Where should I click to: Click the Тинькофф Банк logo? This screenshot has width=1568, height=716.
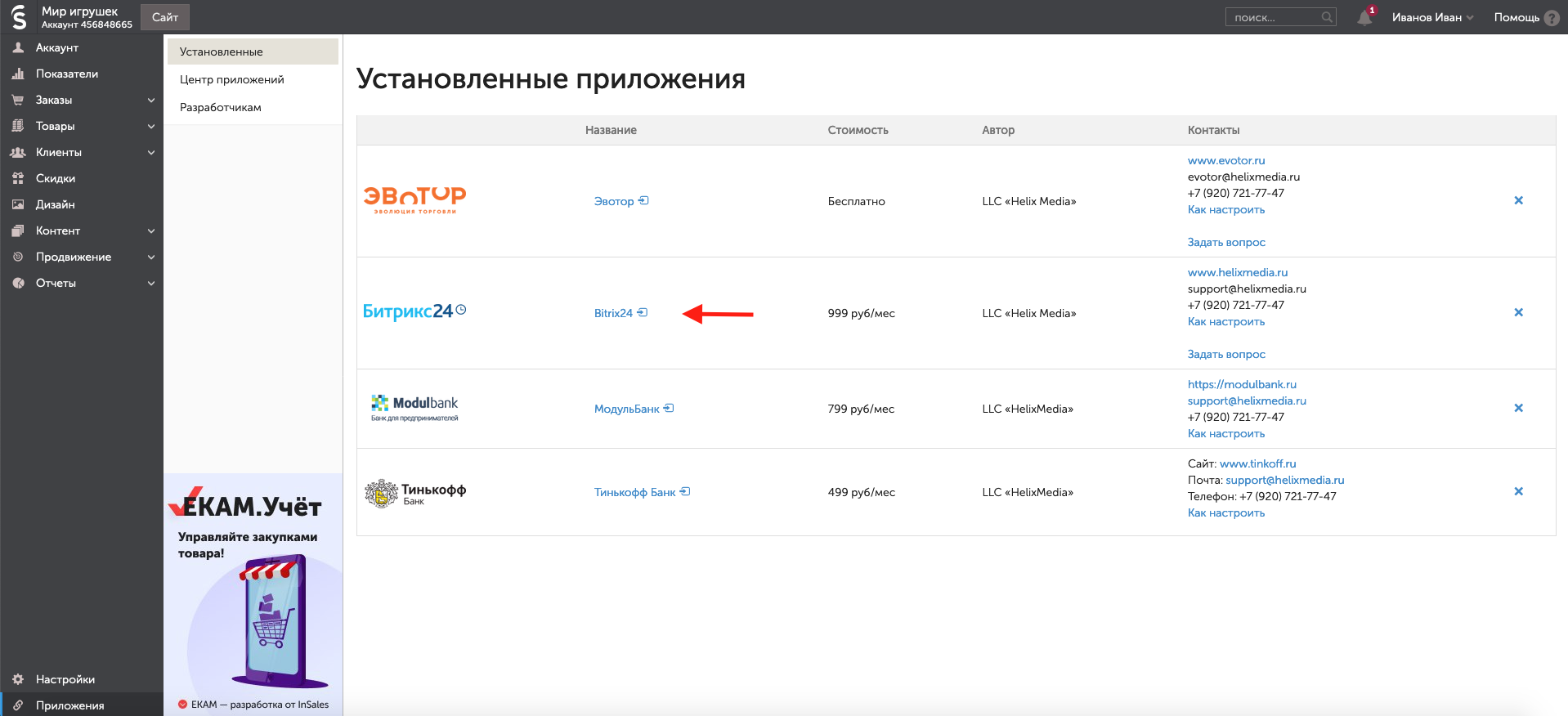coord(414,493)
